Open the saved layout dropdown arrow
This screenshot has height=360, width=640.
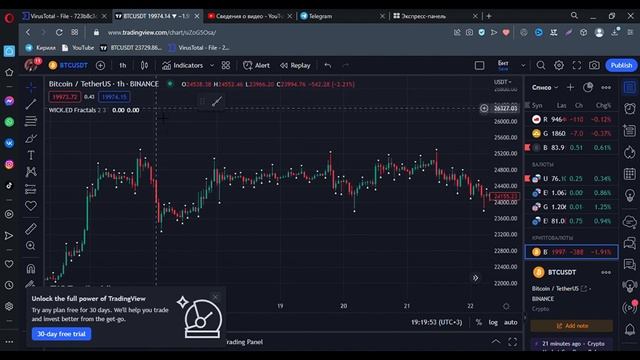pos(523,65)
